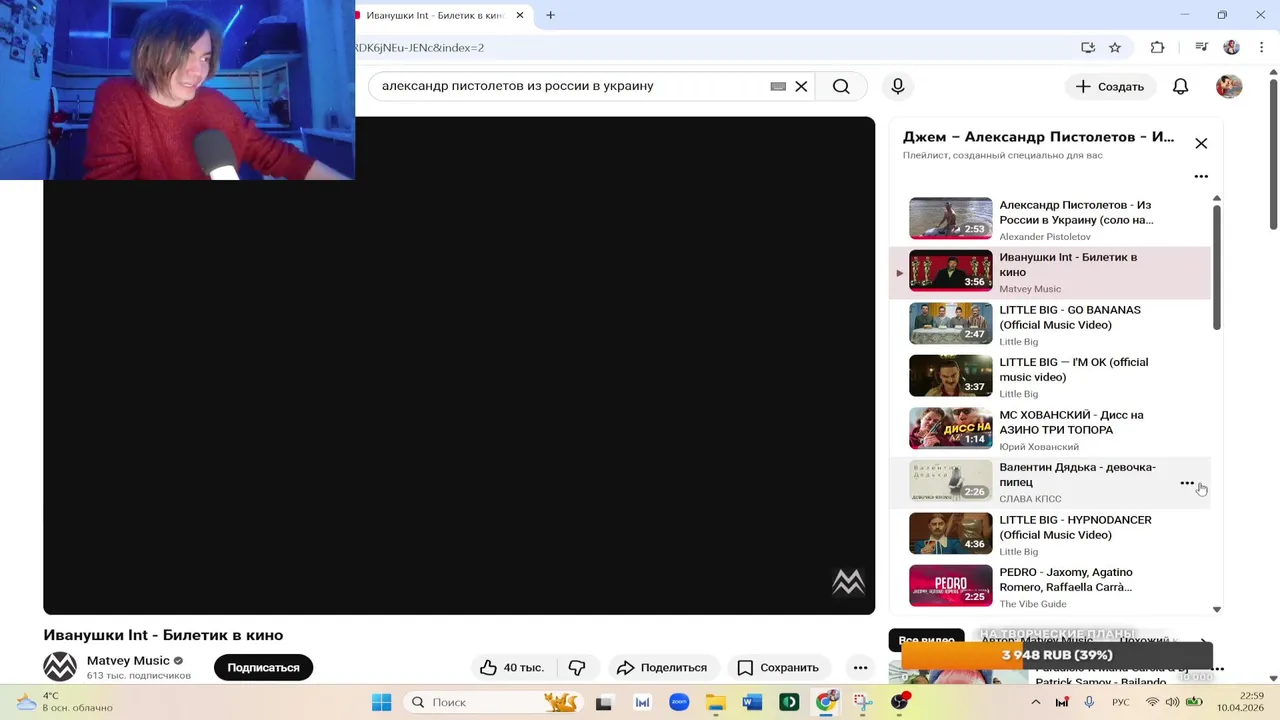This screenshot has height=720, width=1280.
Task: Dislike the Билетик в кино video
Action: coord(577,667)
